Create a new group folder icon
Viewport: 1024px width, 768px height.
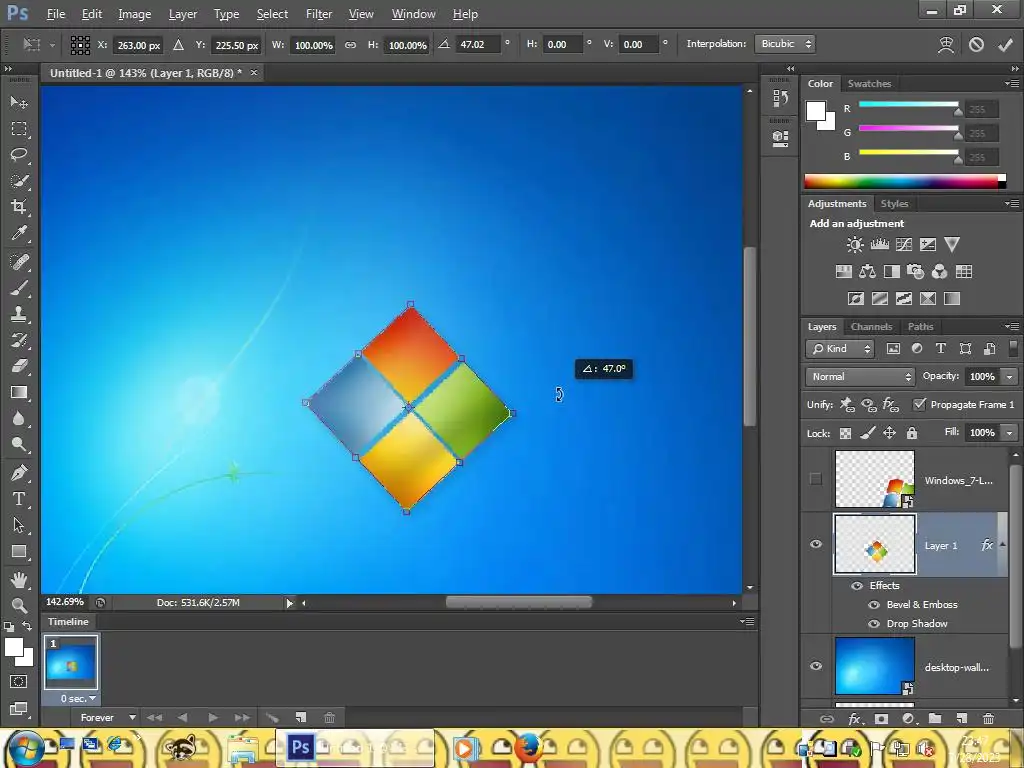935,718
